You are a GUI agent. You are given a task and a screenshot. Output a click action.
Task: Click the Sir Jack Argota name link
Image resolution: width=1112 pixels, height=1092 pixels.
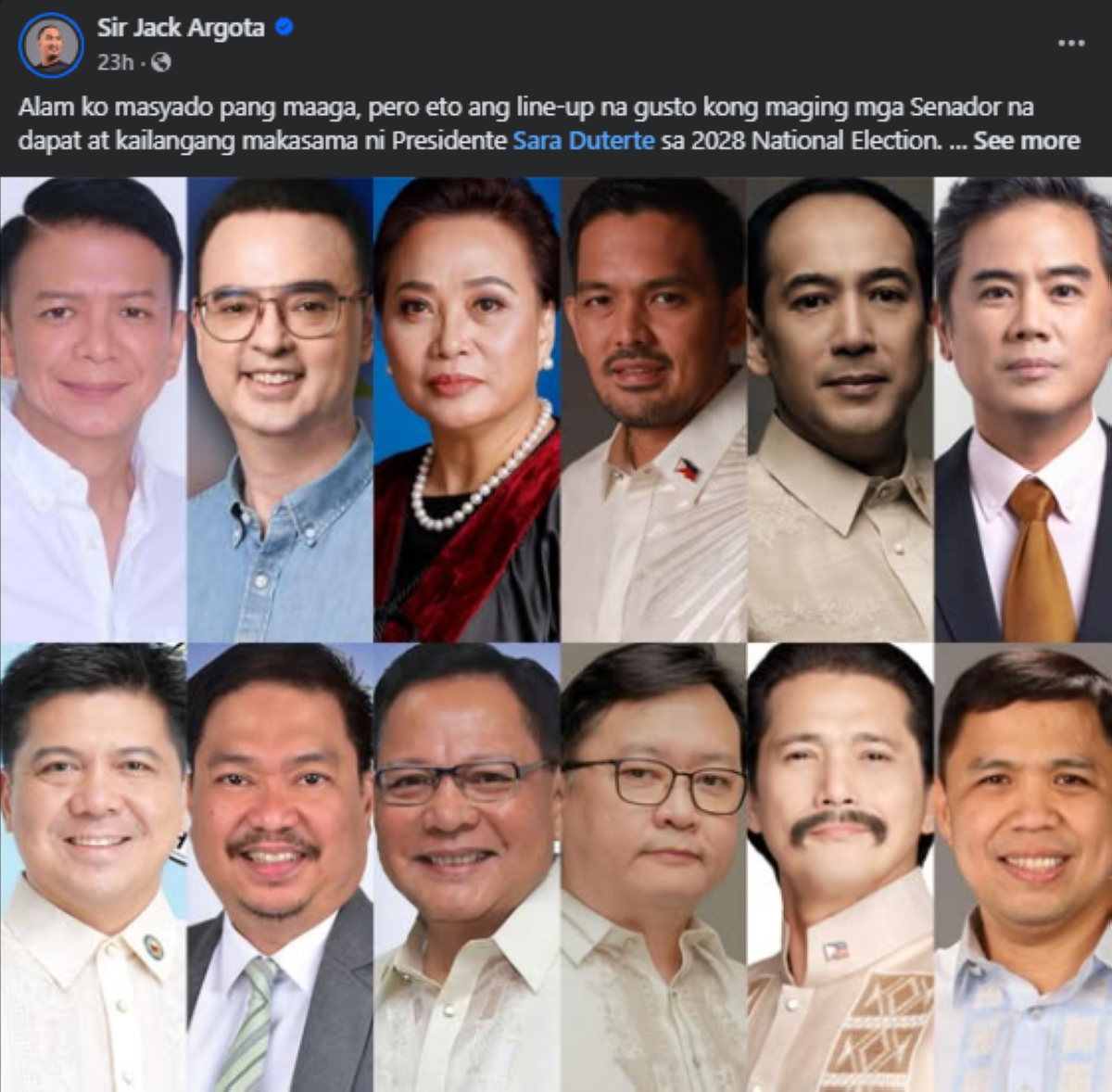pos(181,28)
